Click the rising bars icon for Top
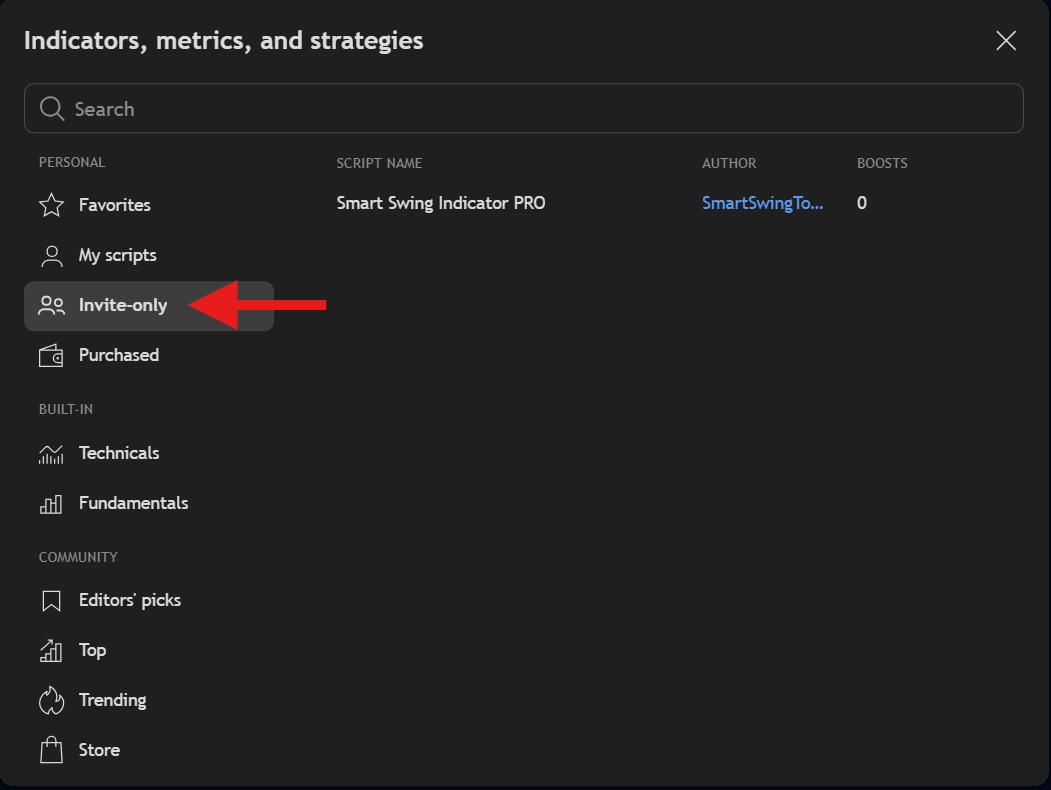The height and width of the screenshot is (790, 1051). (51, 651)
